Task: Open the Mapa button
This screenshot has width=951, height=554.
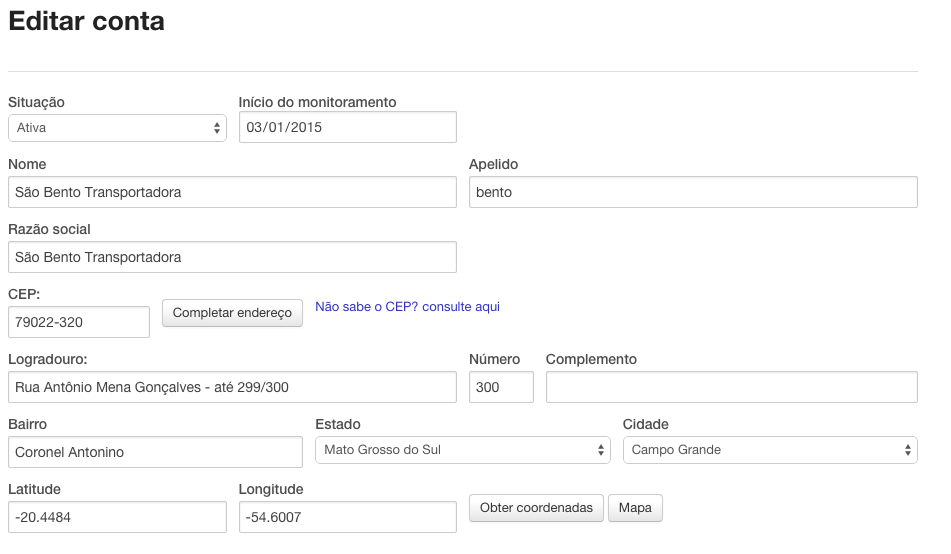Action: click(x=635, y=508)
